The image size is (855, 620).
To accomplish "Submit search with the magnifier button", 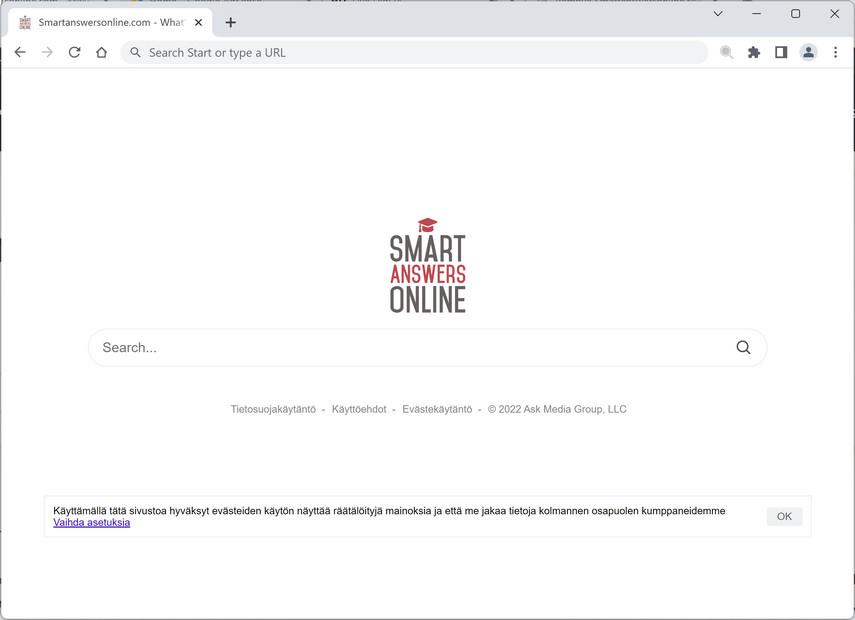I will click(743, 347).
